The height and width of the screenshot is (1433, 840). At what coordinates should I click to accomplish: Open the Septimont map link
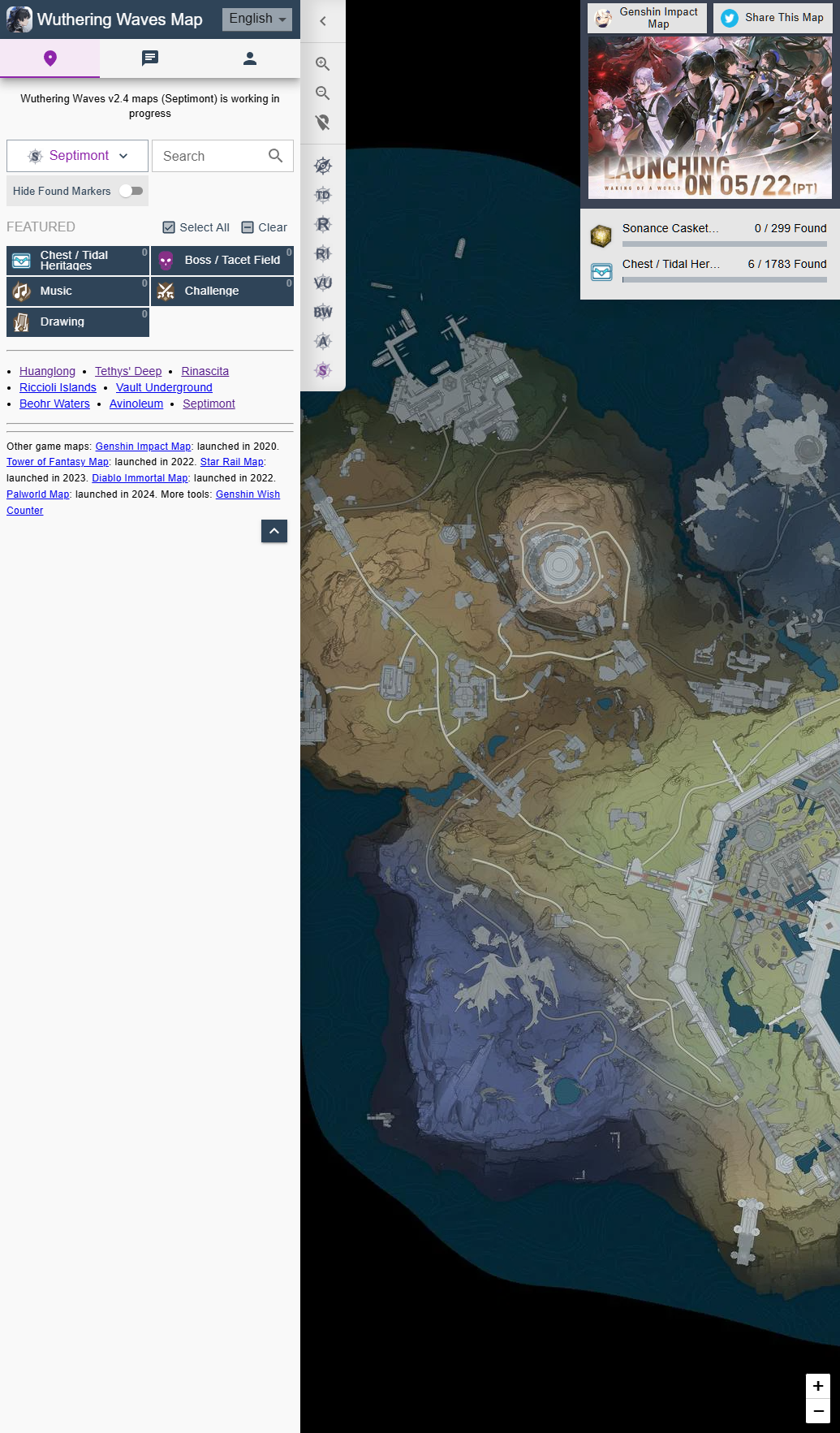(209, 404)
